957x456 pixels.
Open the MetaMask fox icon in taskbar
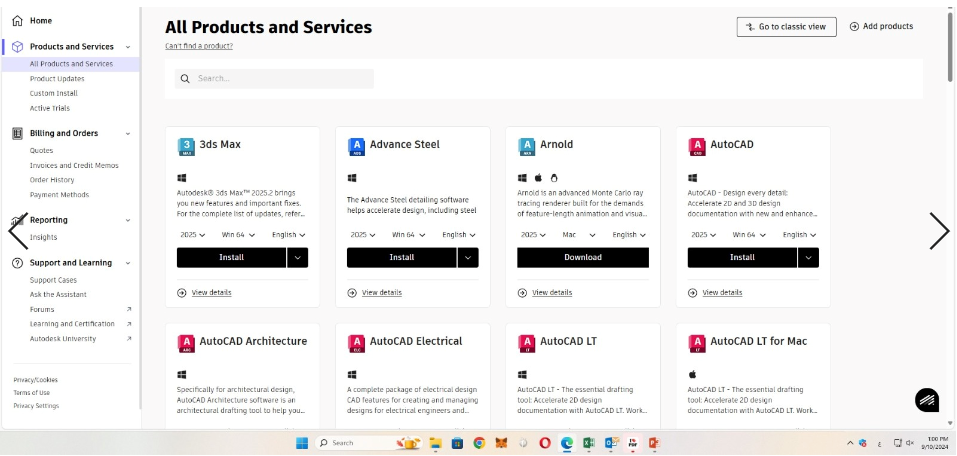coord(500,443)
